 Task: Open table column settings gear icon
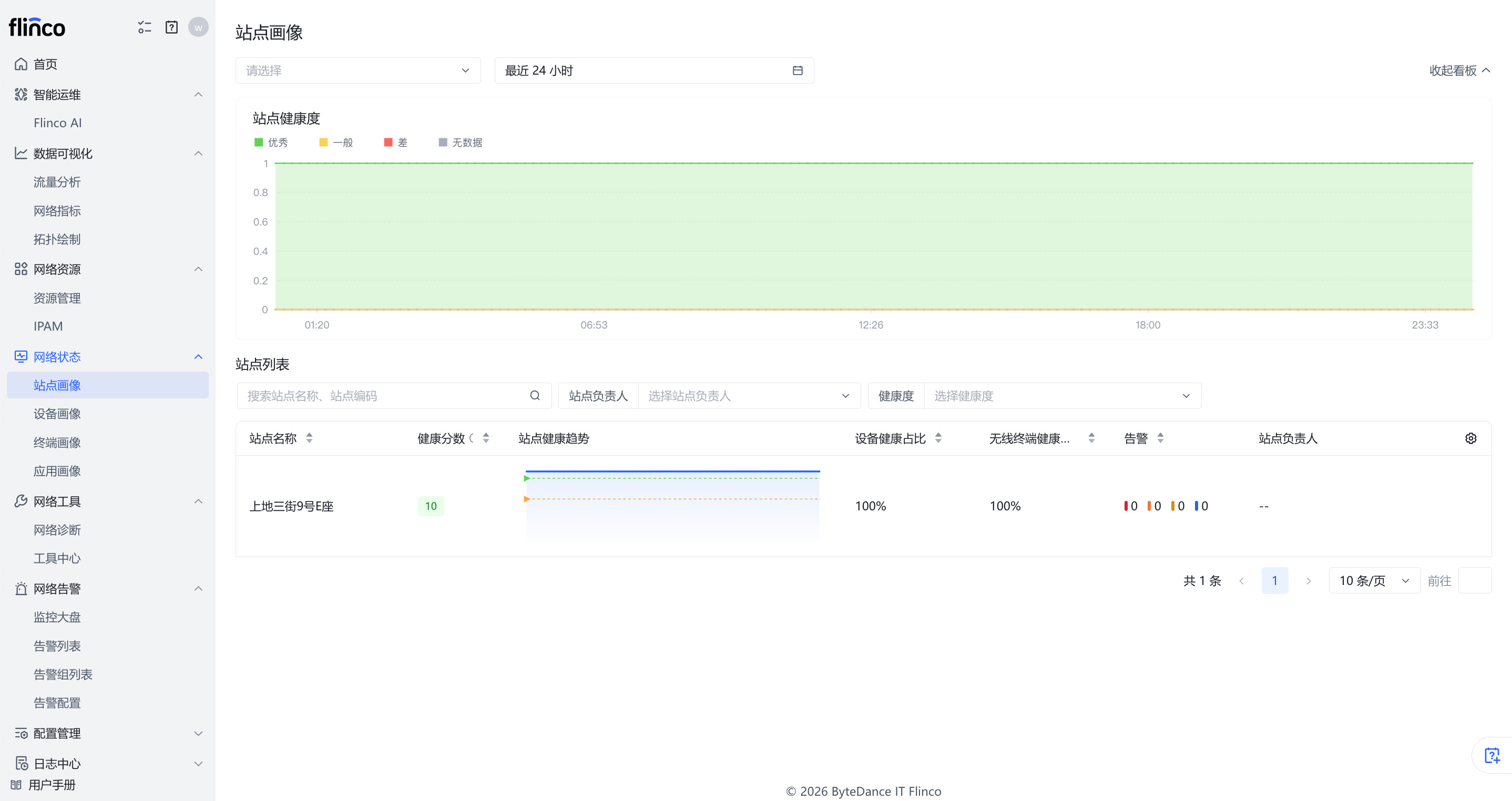1470,438
